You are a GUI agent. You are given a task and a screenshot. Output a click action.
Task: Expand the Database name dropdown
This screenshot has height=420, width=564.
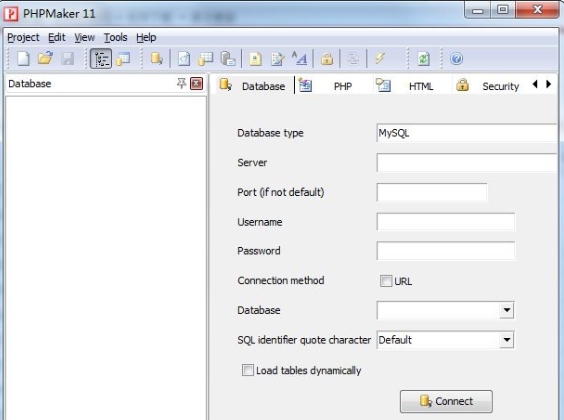click(x=507, y=310)
